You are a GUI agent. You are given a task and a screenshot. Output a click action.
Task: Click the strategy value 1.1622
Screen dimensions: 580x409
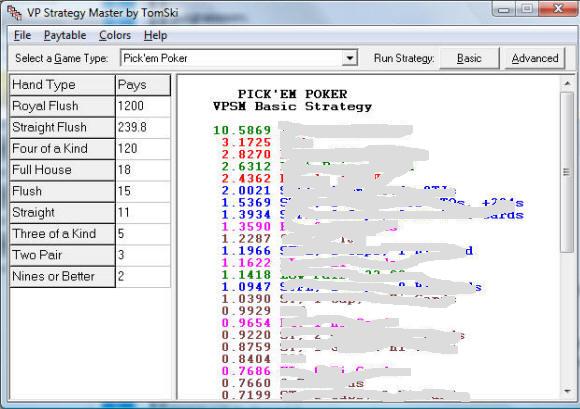246,263
